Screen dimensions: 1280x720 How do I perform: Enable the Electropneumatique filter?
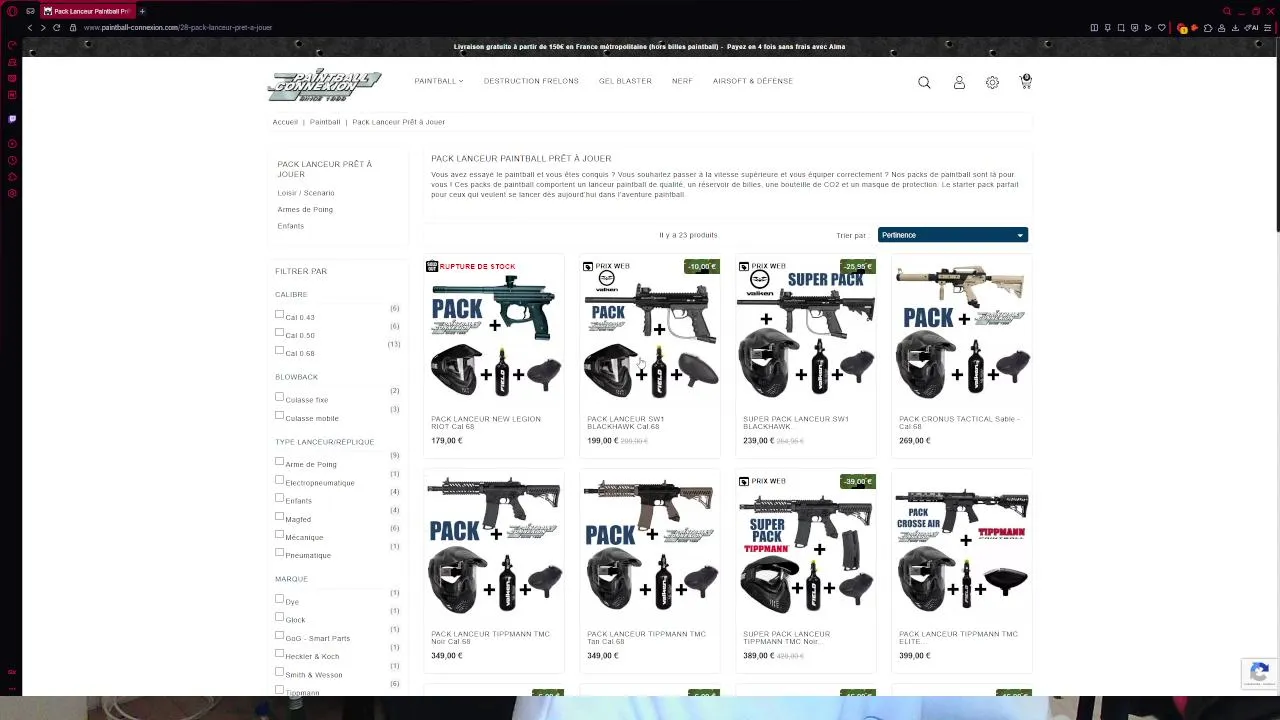[279, 480]
